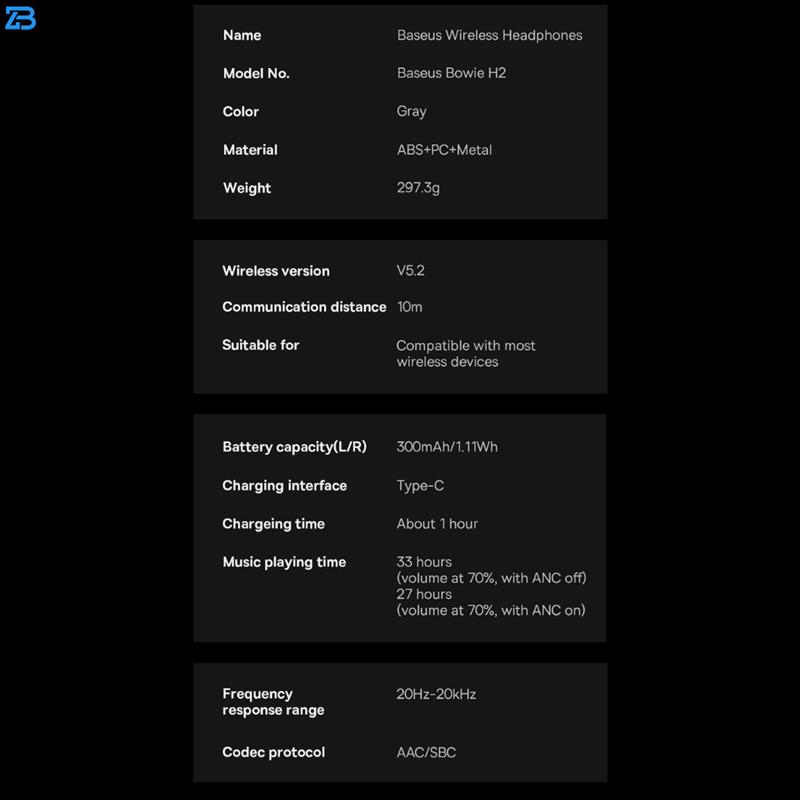Click the '20Hz-20kHz' frequency range value
The image size is (800, 800).
(x=436, y=694)
